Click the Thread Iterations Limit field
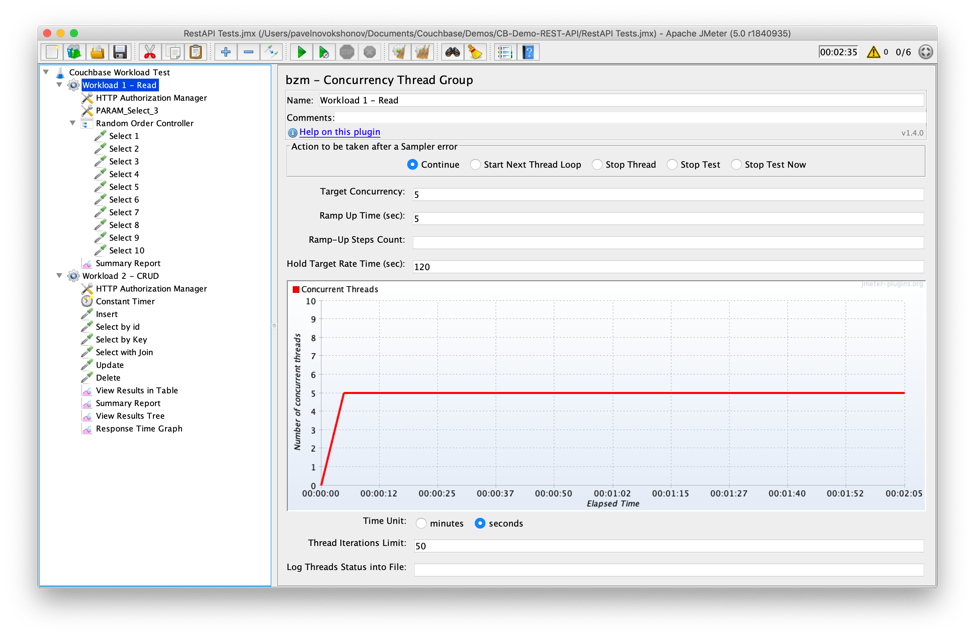 668,546
